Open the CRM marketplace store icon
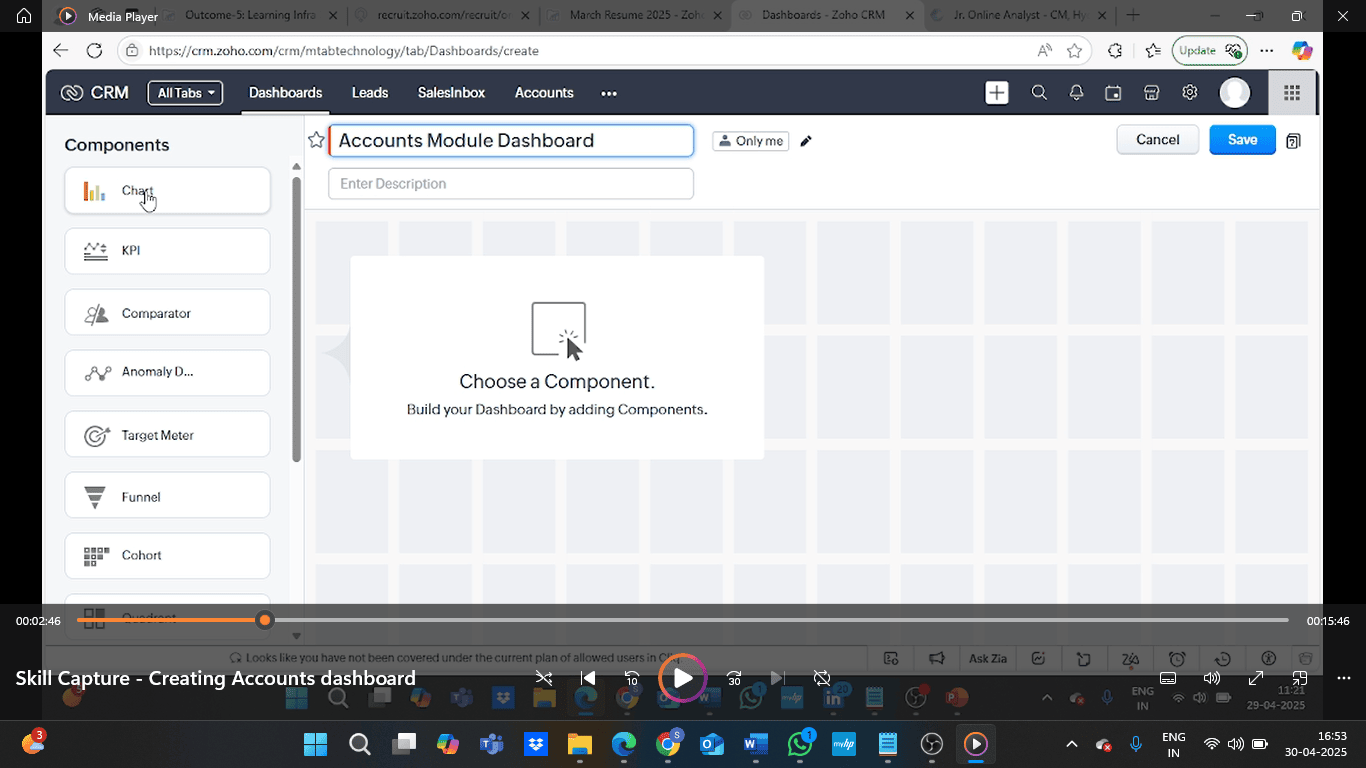Image resolution: width=1366 pixels, height=768 pixels. point(1151,93)
